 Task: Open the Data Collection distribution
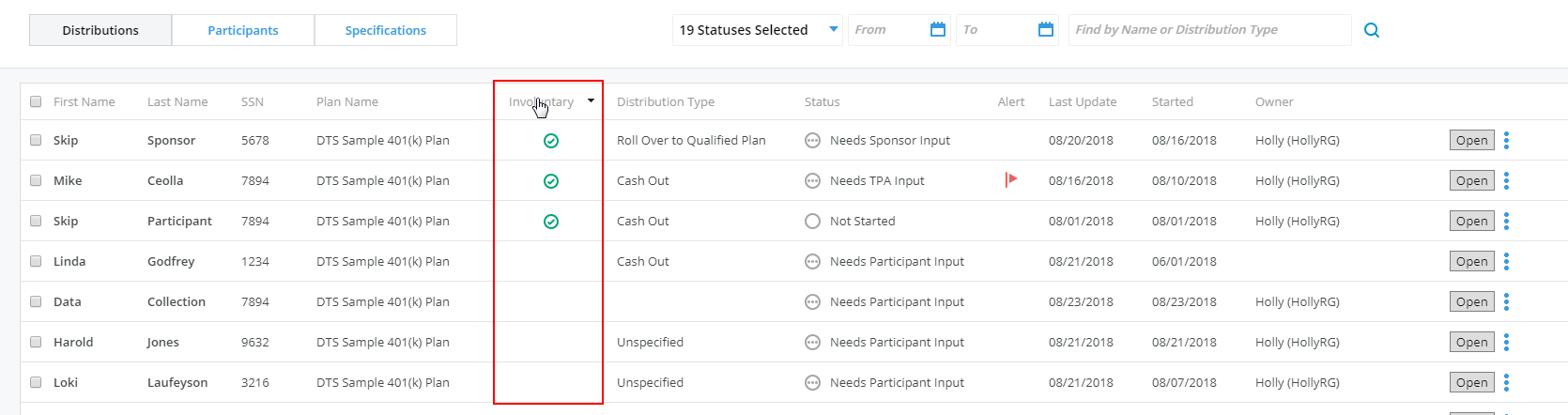[1471, 301]
